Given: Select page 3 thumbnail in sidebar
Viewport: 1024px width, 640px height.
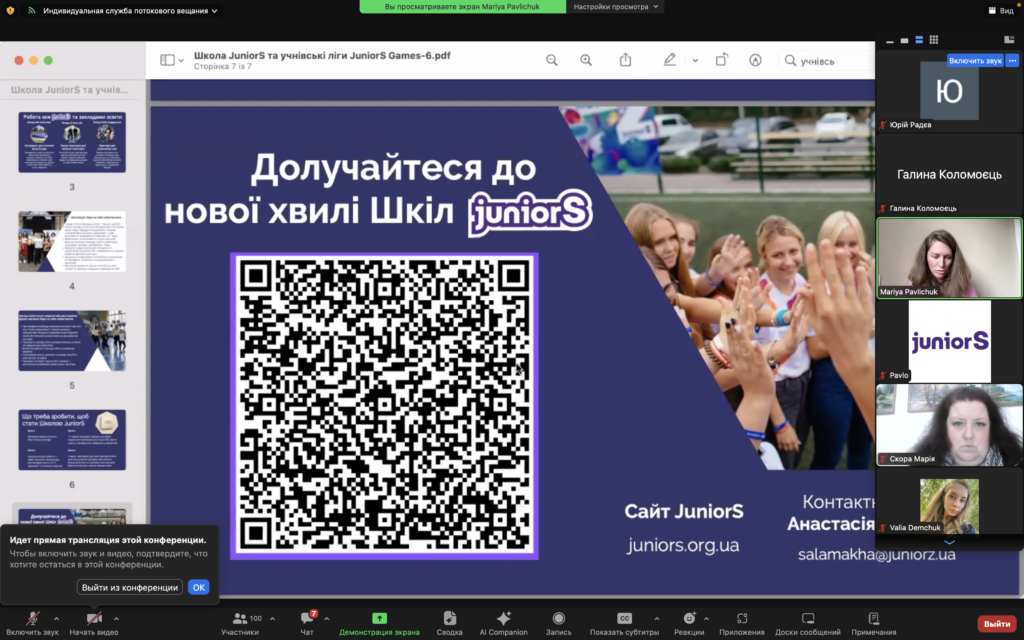Looking at the screenshot, I should point(72,142).
